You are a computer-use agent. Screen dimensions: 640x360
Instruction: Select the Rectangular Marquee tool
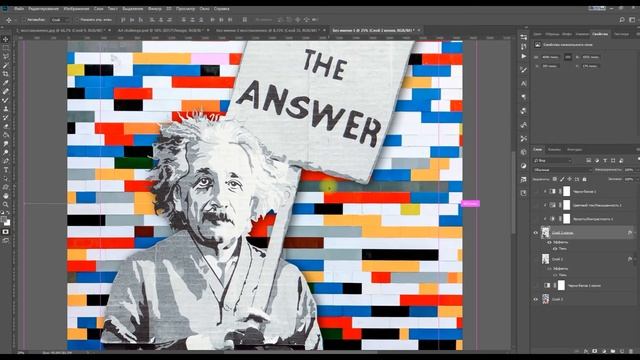[x=6, y=48]
